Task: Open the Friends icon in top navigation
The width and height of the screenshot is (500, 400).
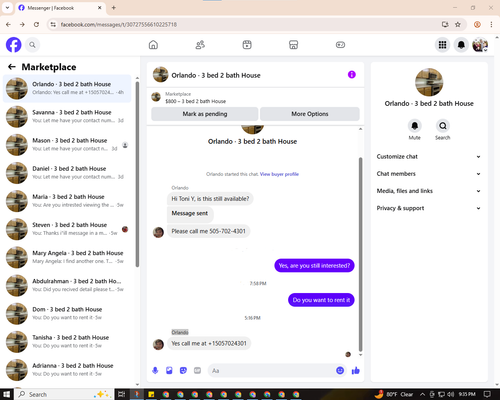Action: coord(200,45)
